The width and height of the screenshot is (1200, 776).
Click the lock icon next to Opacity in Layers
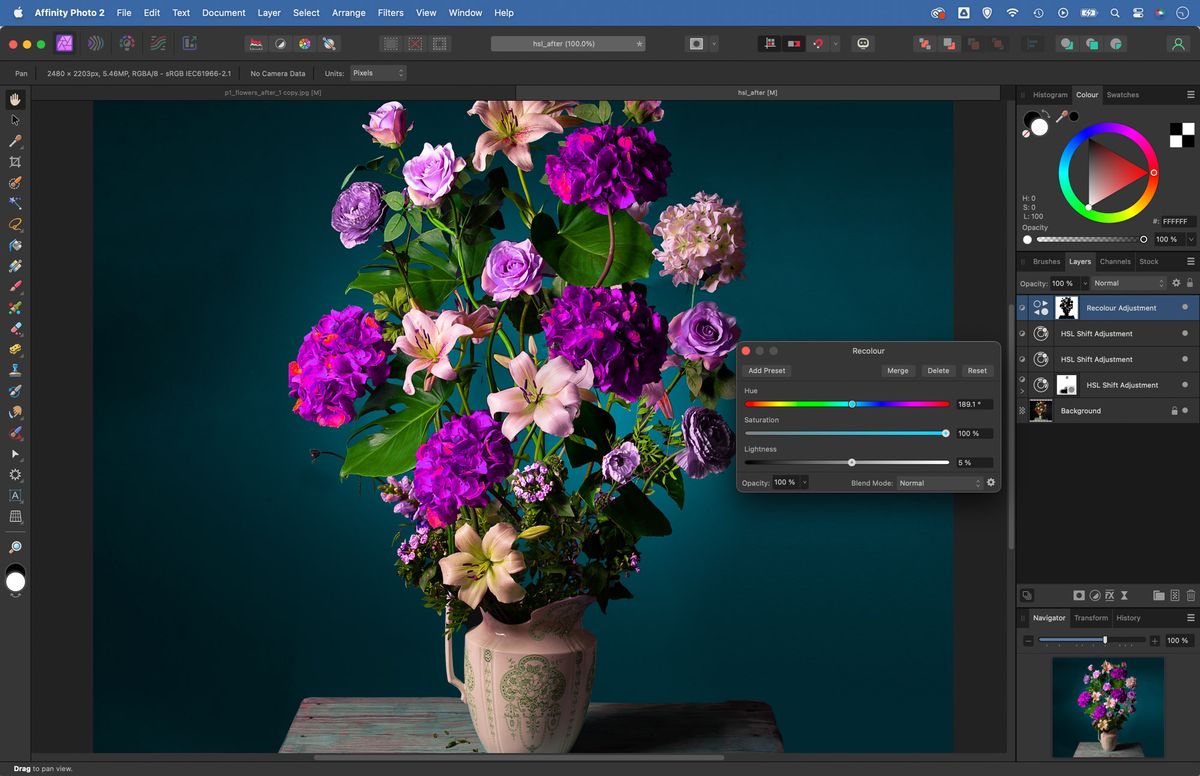1190,283
